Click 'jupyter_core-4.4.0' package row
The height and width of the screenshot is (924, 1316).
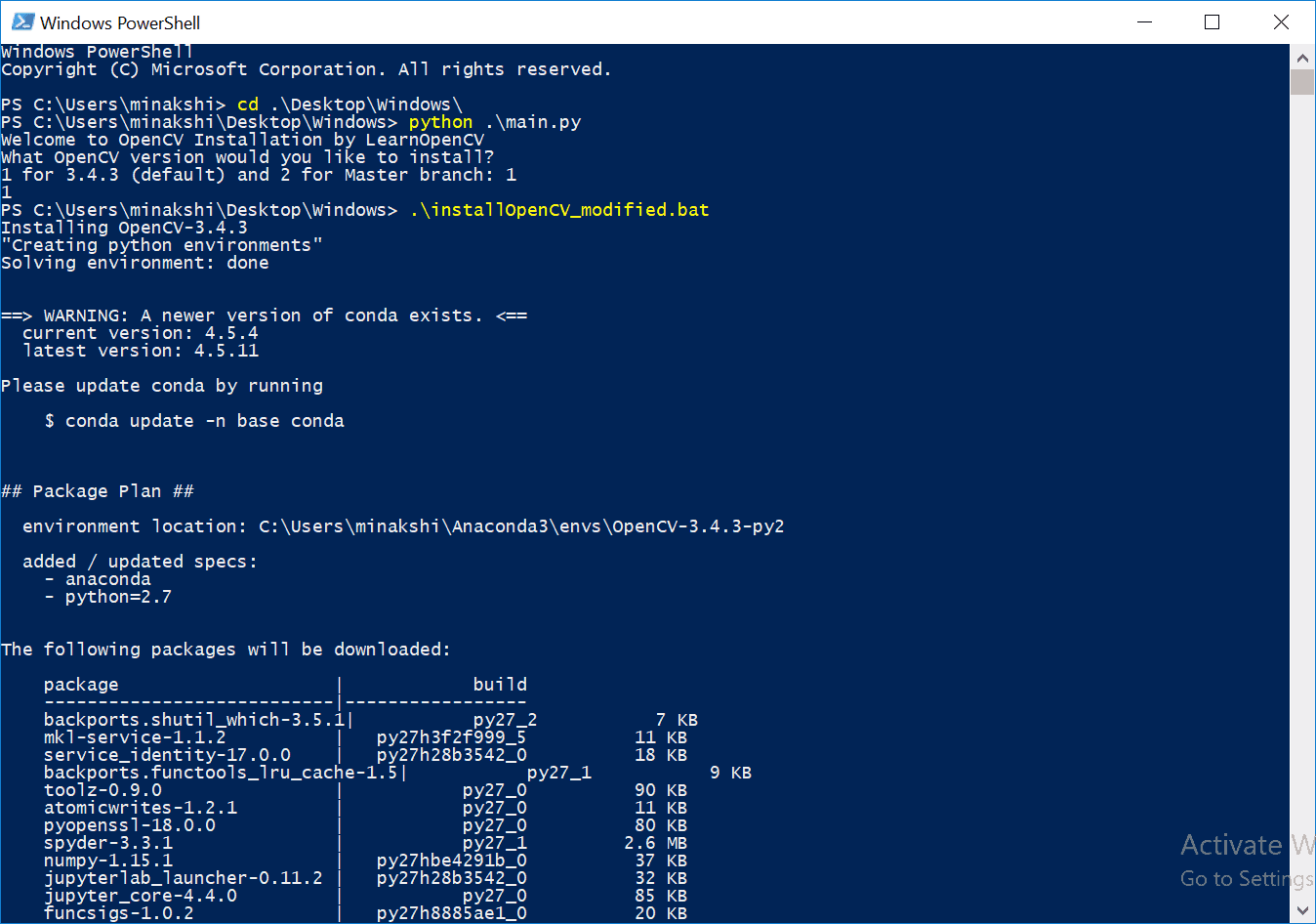pos(365,896)
